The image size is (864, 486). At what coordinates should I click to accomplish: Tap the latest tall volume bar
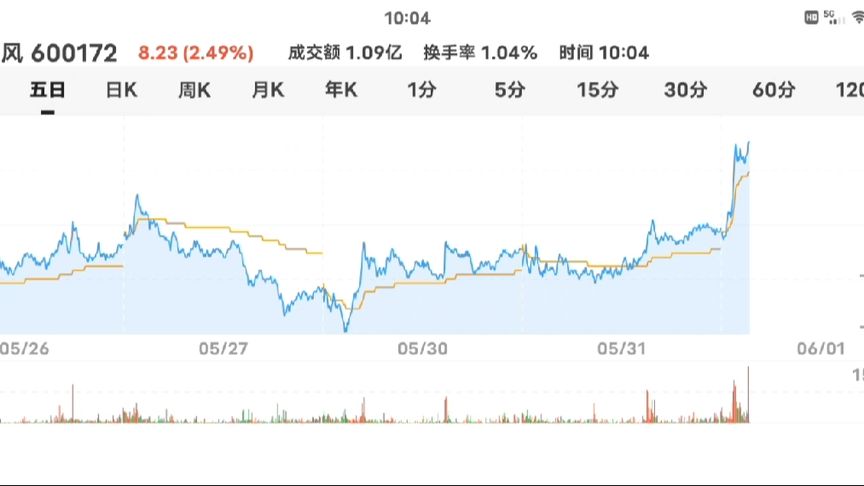pyautogui.click(x=748, y=395)
